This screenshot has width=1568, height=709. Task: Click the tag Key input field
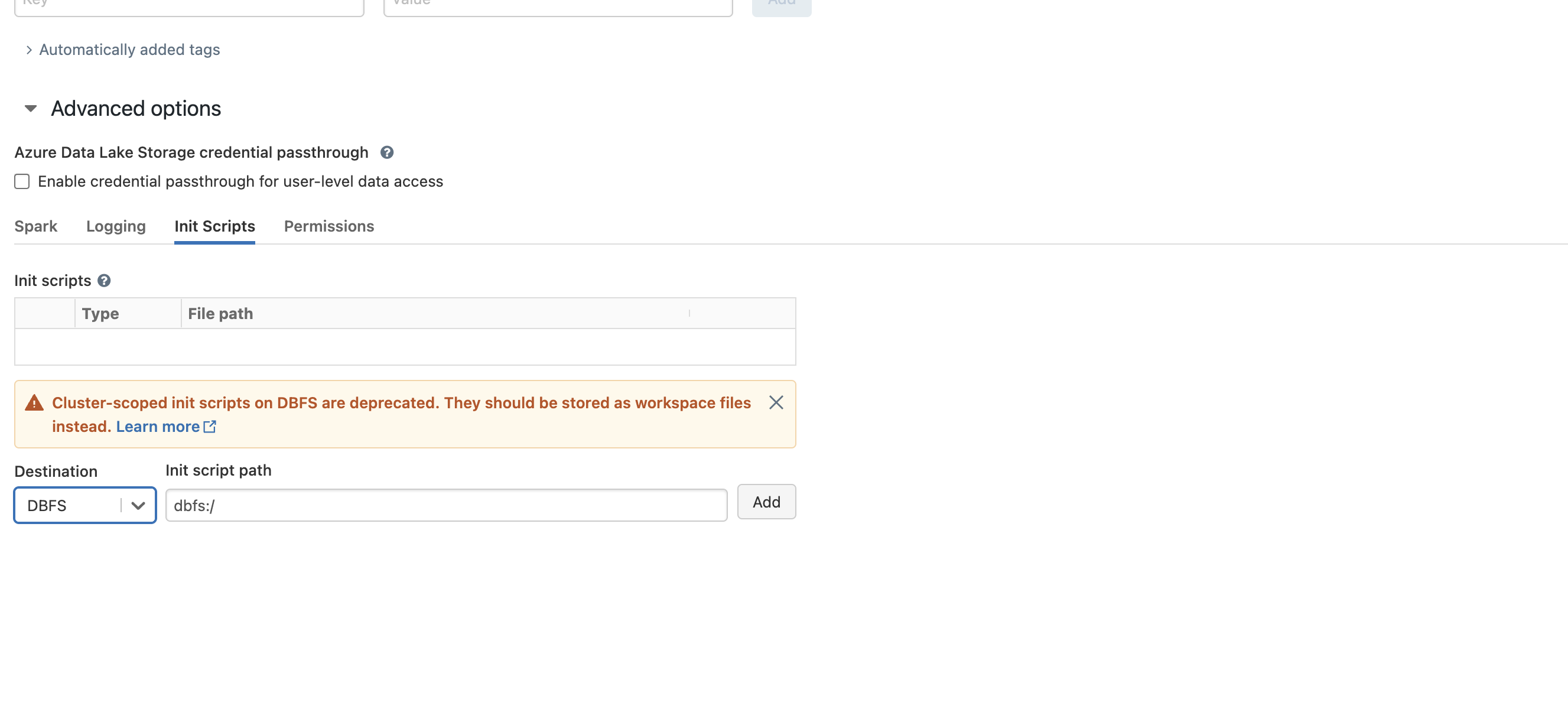click(188, 6)
